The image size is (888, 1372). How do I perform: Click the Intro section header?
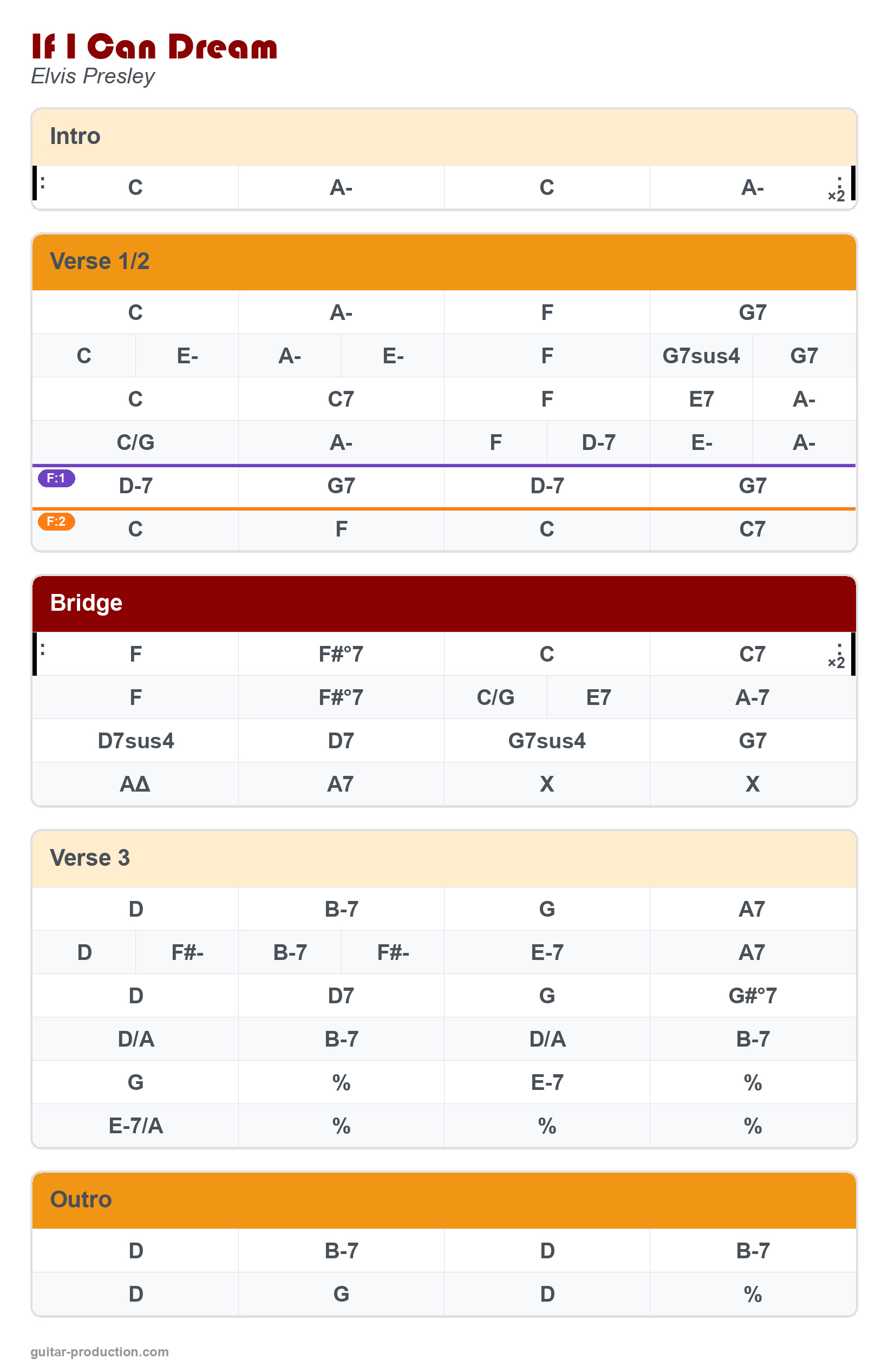(x=444, y=136)
